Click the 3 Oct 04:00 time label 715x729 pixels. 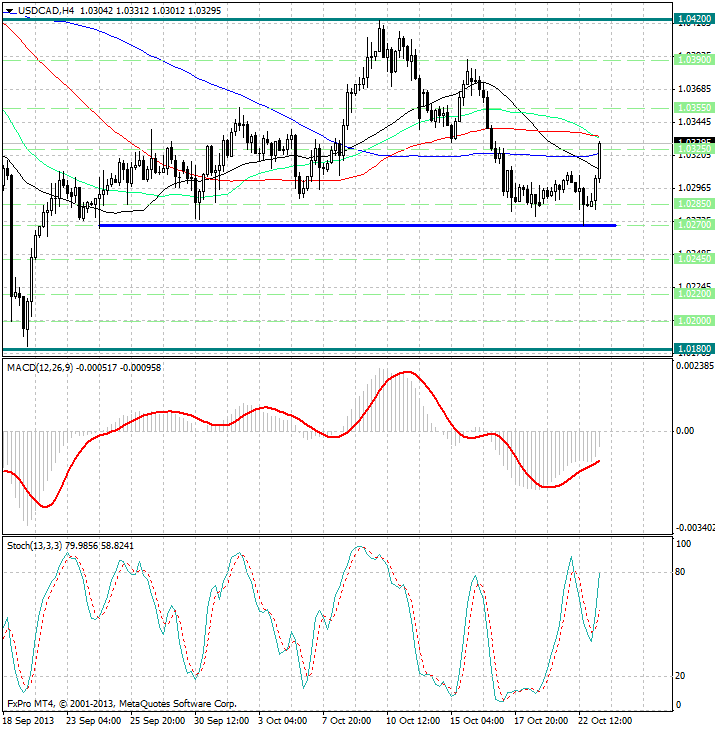click(x=283, y=721)
